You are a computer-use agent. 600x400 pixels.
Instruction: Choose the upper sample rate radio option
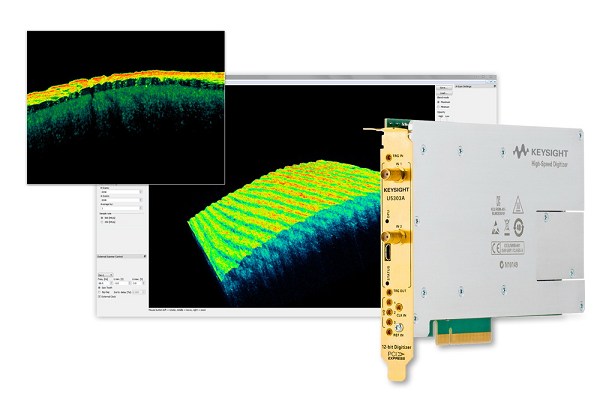click(101, 218)
